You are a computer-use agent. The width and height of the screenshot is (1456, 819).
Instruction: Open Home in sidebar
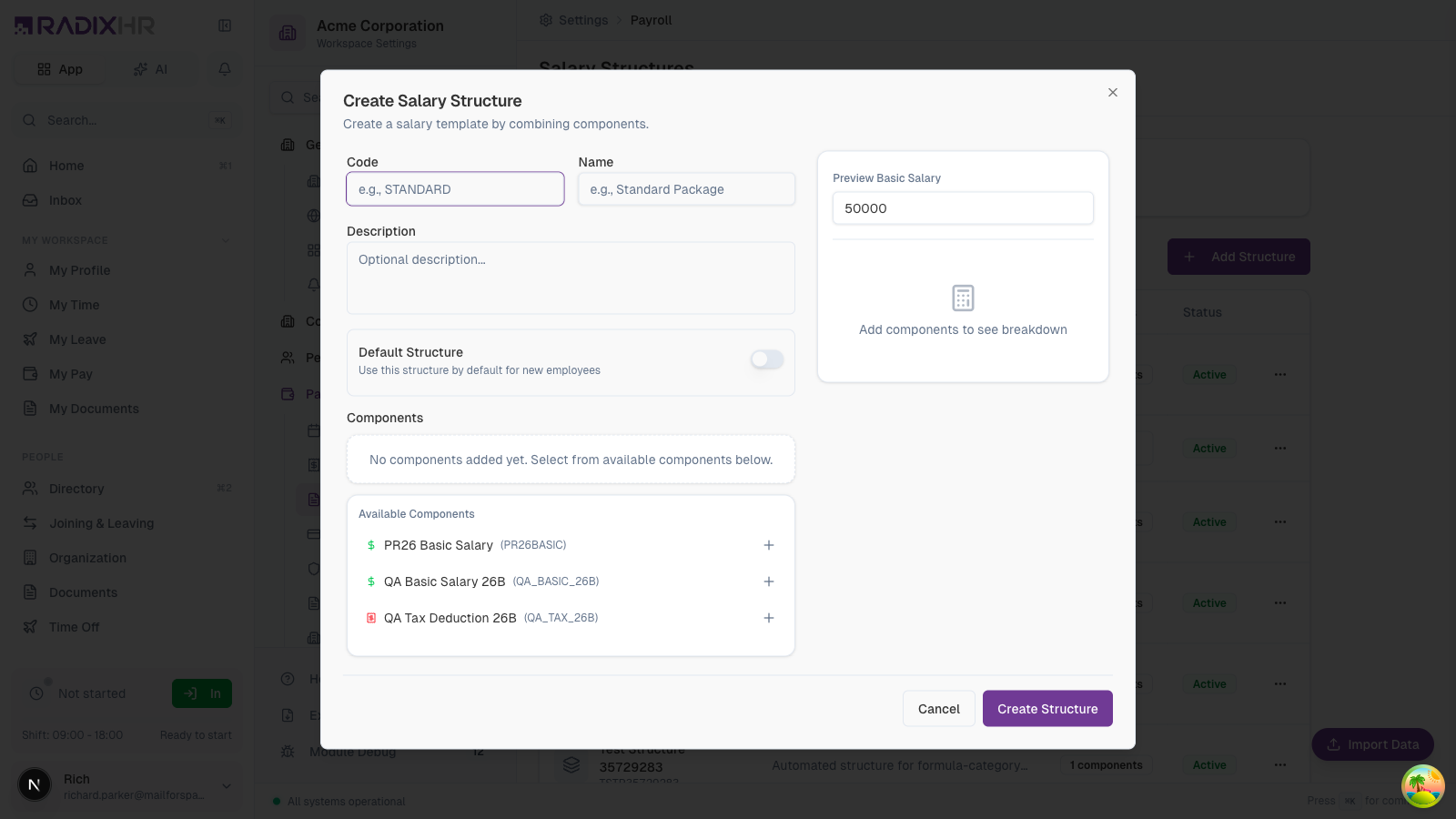(x=126, y=166)
